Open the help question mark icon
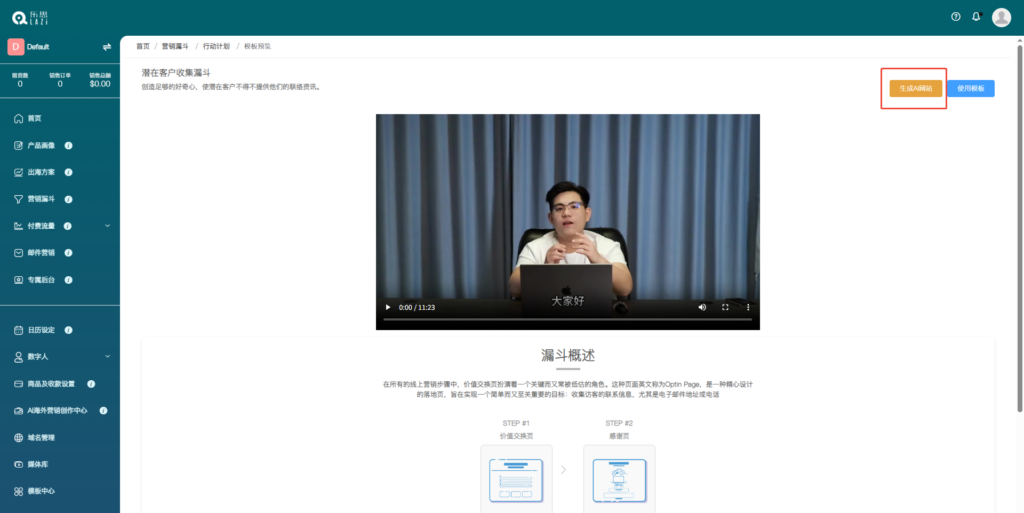 pos(955,17)
